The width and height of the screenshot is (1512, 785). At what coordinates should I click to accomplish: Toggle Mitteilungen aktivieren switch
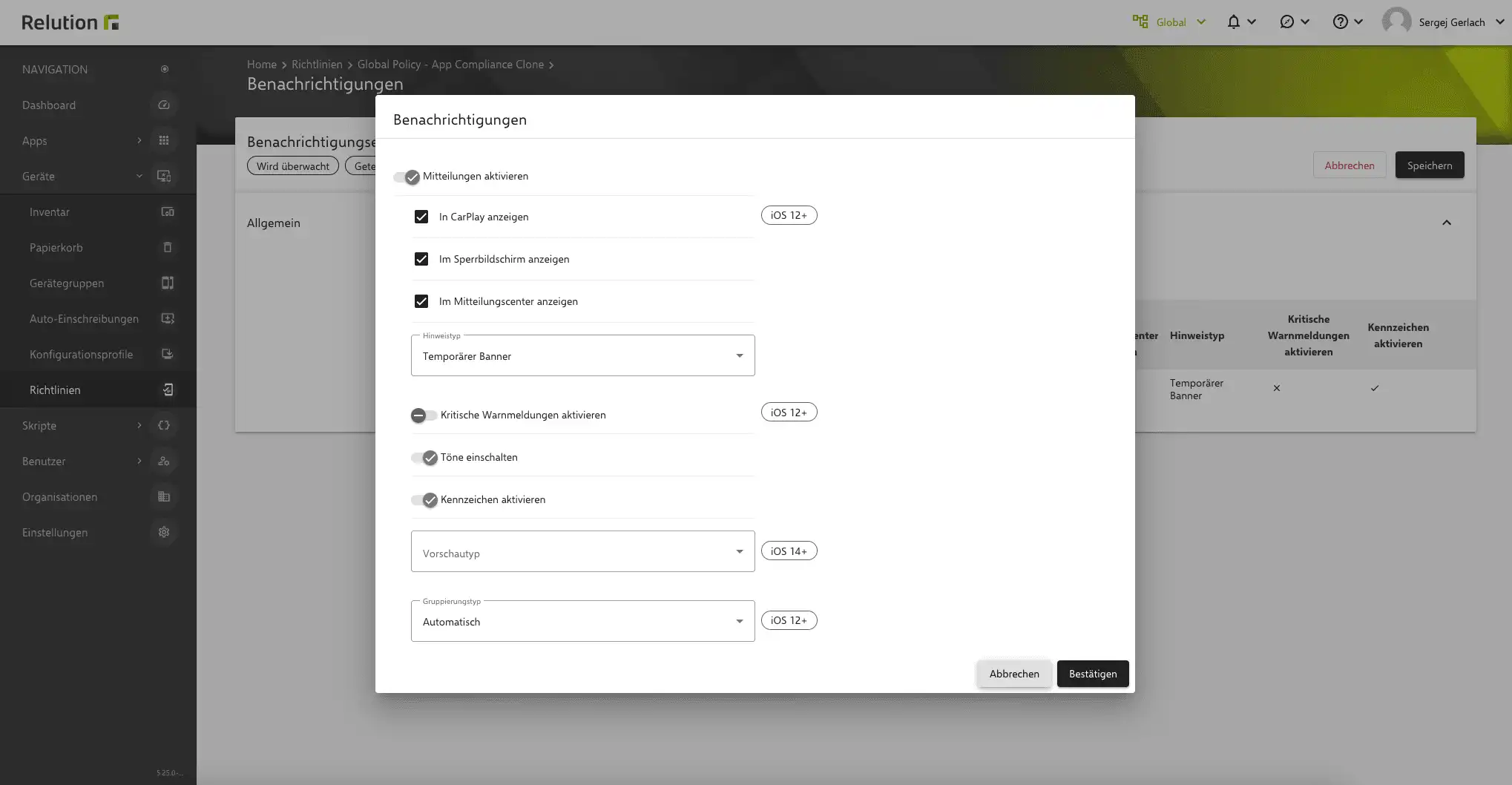click(x=407, y=177)
